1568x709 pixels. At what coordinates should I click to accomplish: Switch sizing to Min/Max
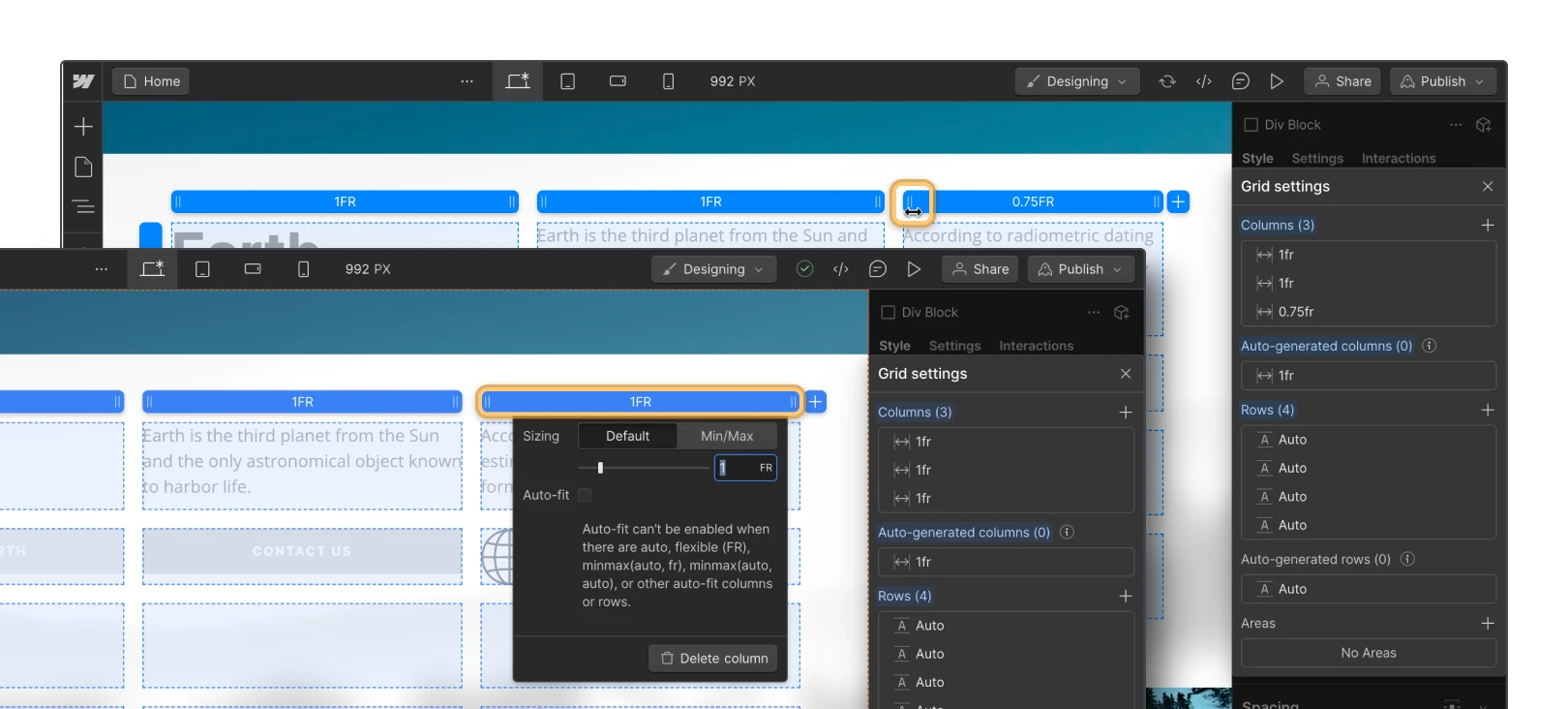[726, 436]
